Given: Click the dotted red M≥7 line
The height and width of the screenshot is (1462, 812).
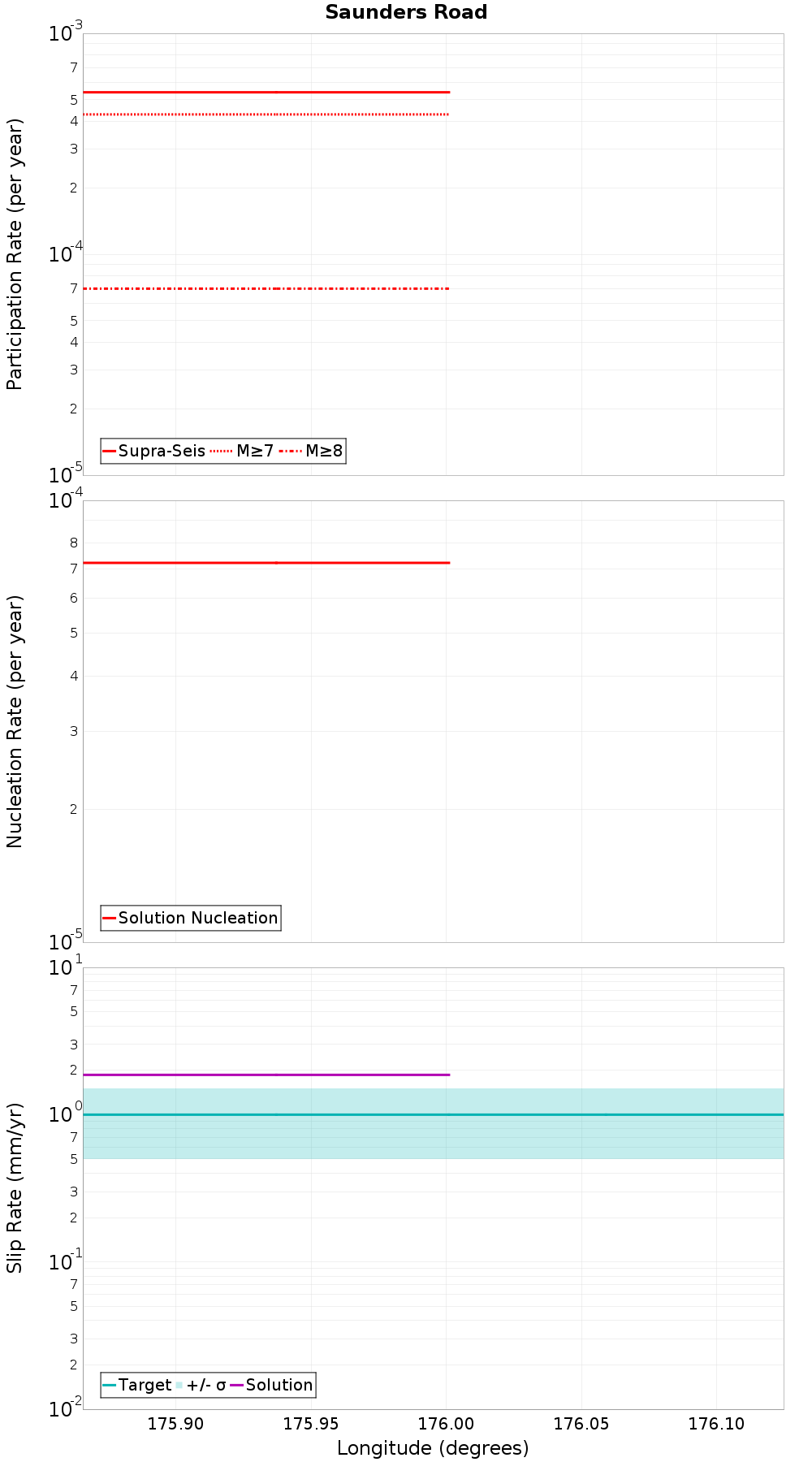Looking at the screenshot, I should click(x=266, y=115).
